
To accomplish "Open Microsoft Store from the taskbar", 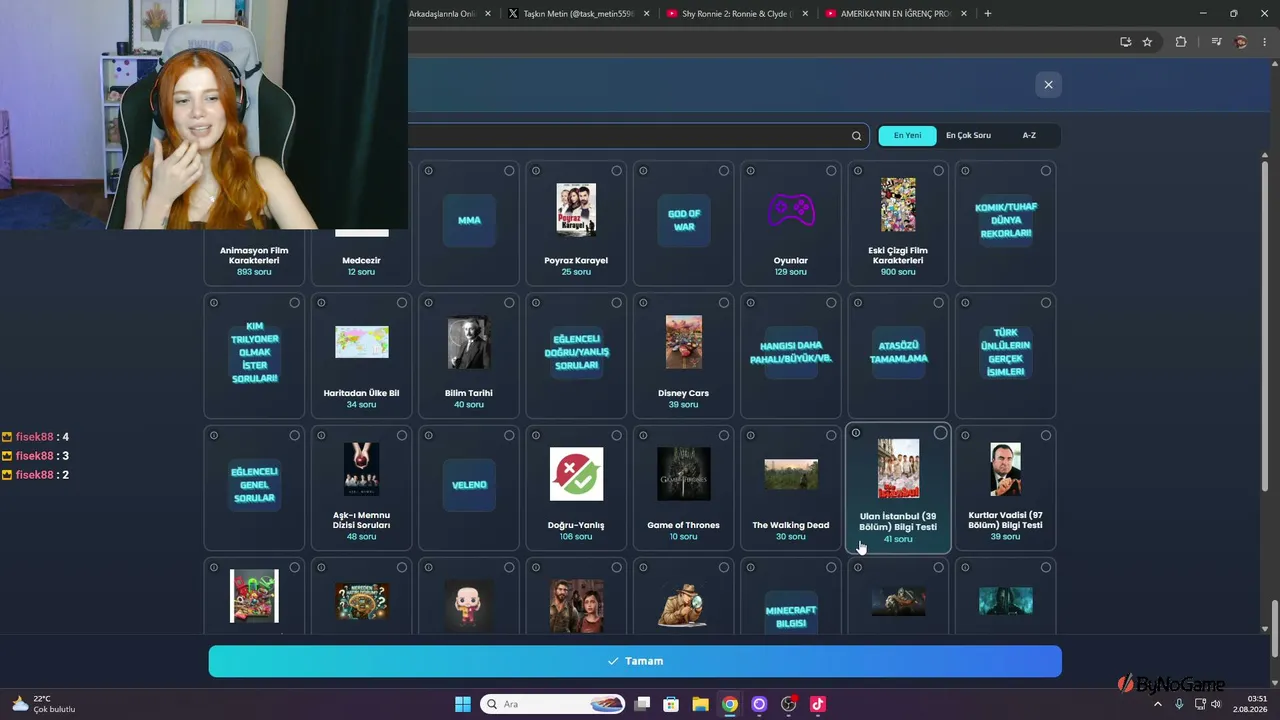I will pyautogui.click(x=672, y=704).
